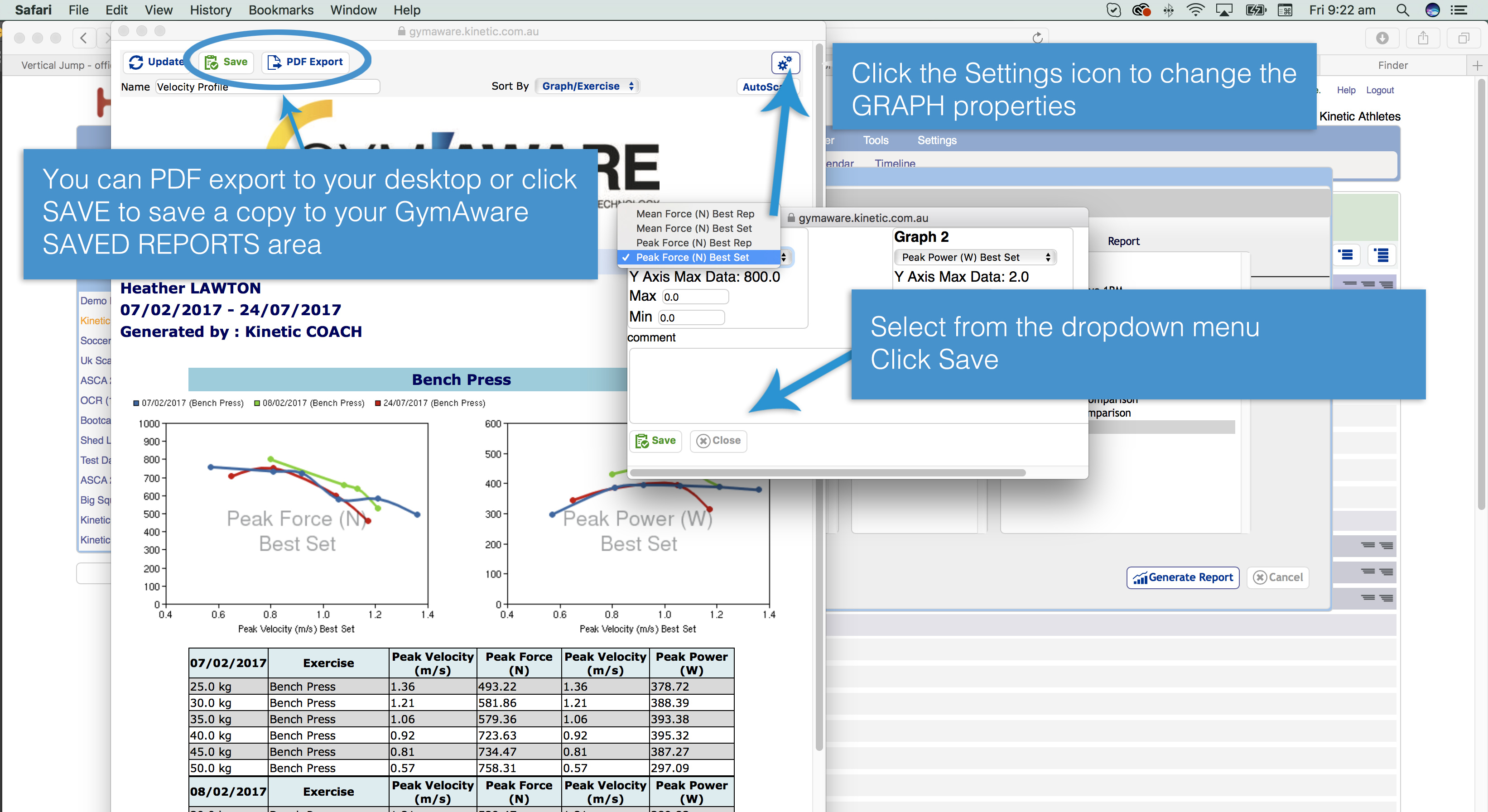Click left list-indent icon near Report
The image size is (1488, 812).
tap(1347, 255)
